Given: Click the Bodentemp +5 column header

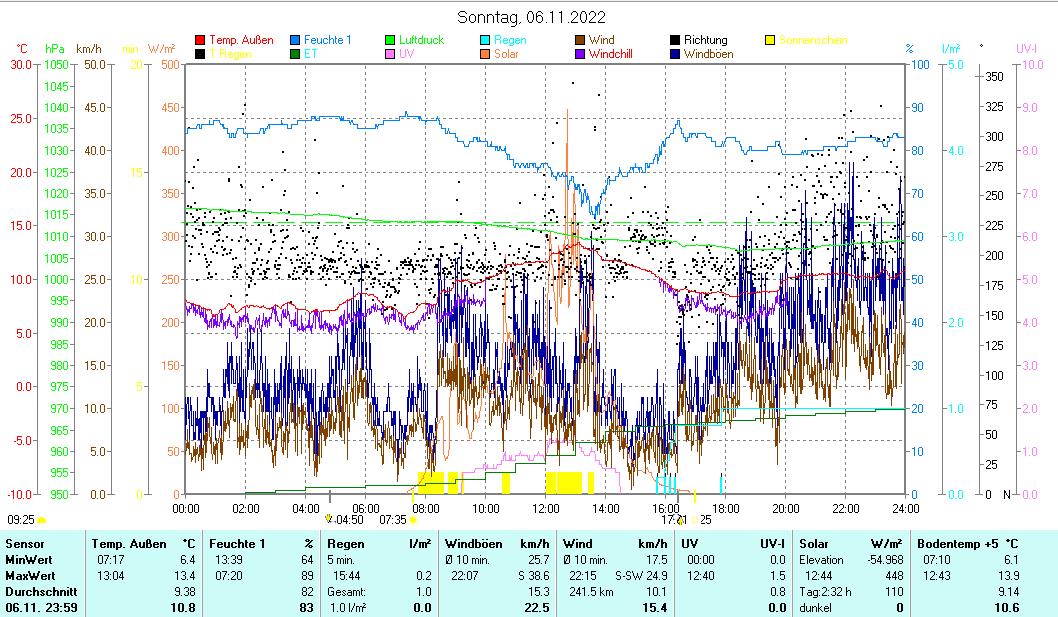Looking at the screenshot, I should coord(959,543).
